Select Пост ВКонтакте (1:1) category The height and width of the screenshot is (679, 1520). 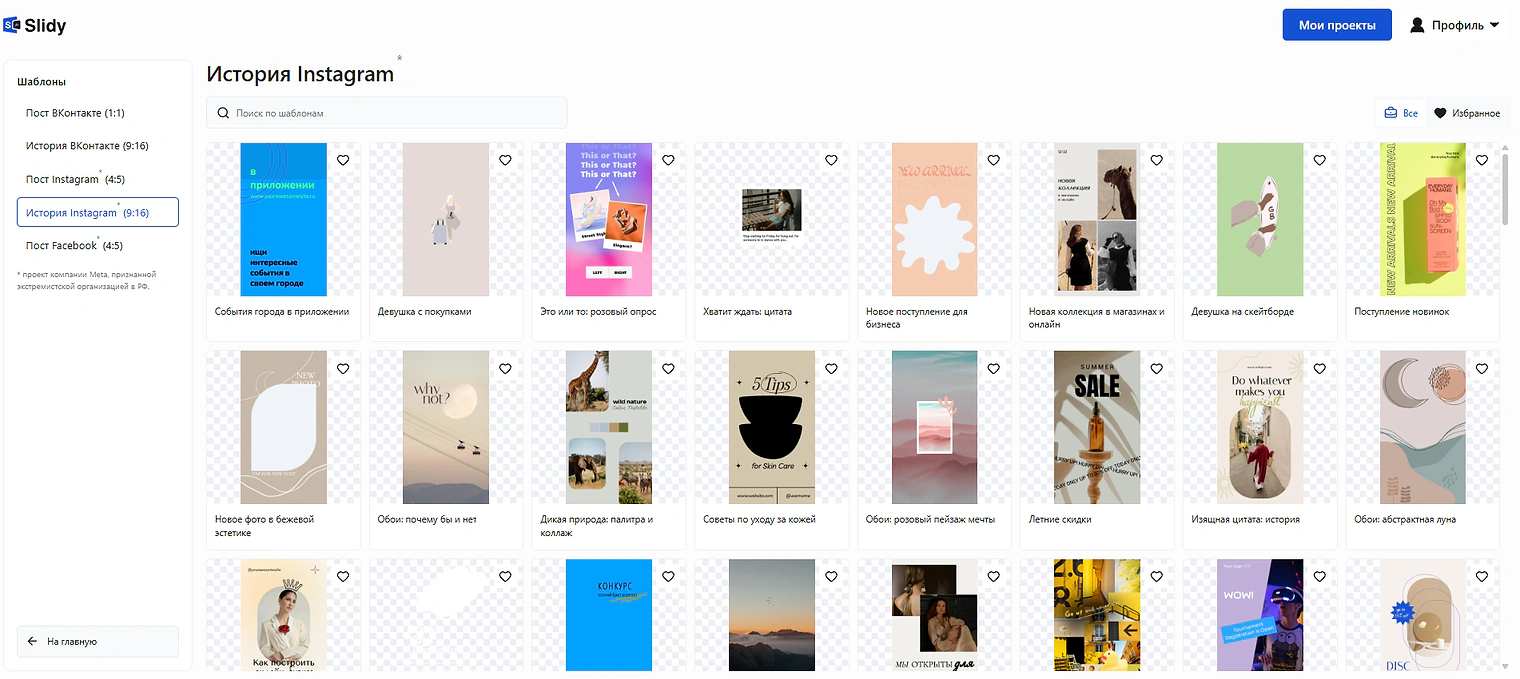tap(98, 113)
